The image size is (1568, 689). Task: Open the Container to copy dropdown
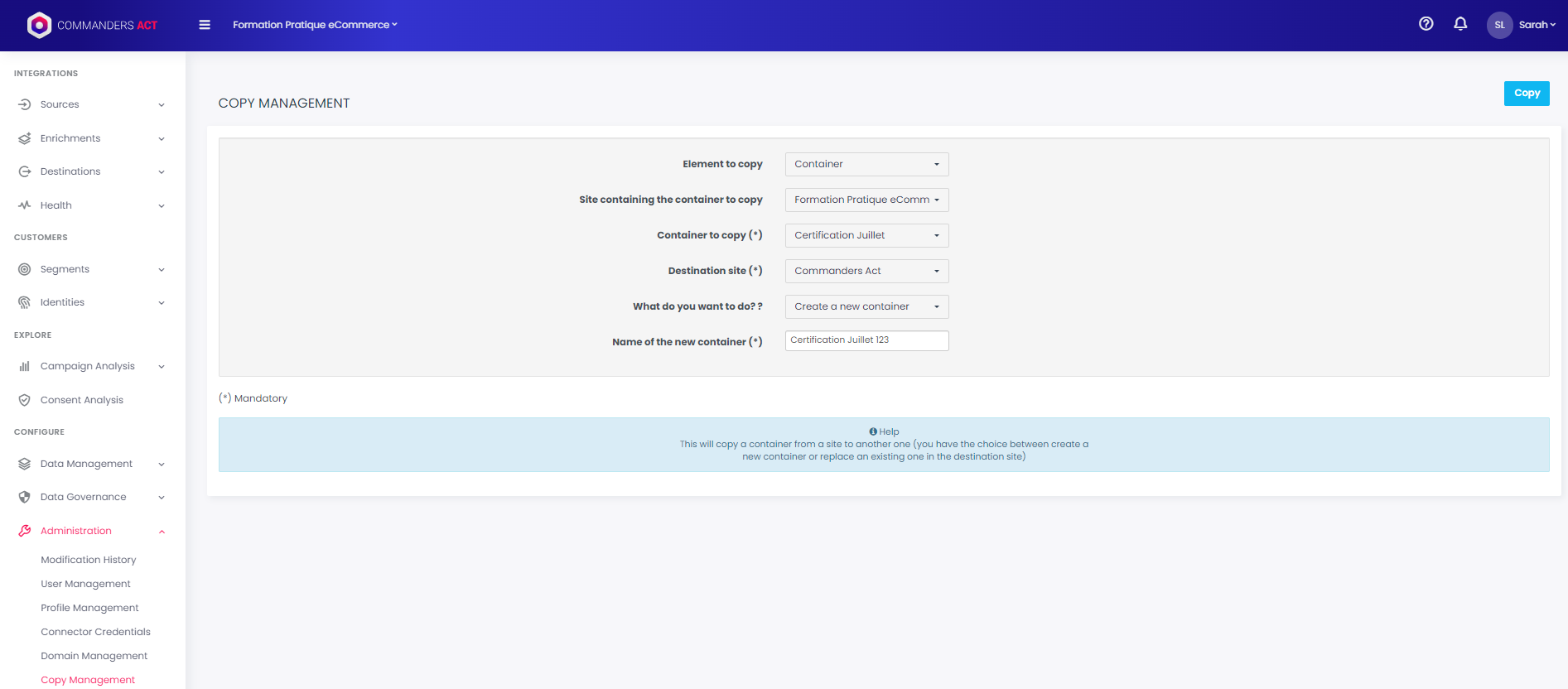pyautogui.click(x=866, y=235)
